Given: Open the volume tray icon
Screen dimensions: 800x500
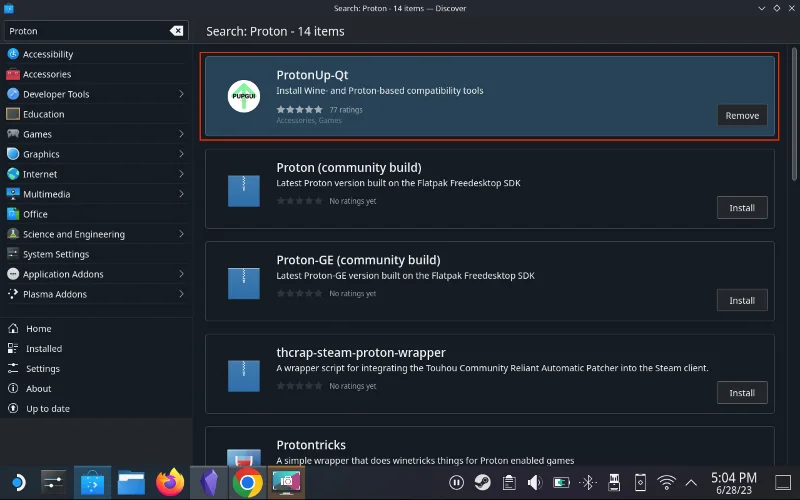Looking at the screenshot, I should pyautogui.click(x=535, y=482).
